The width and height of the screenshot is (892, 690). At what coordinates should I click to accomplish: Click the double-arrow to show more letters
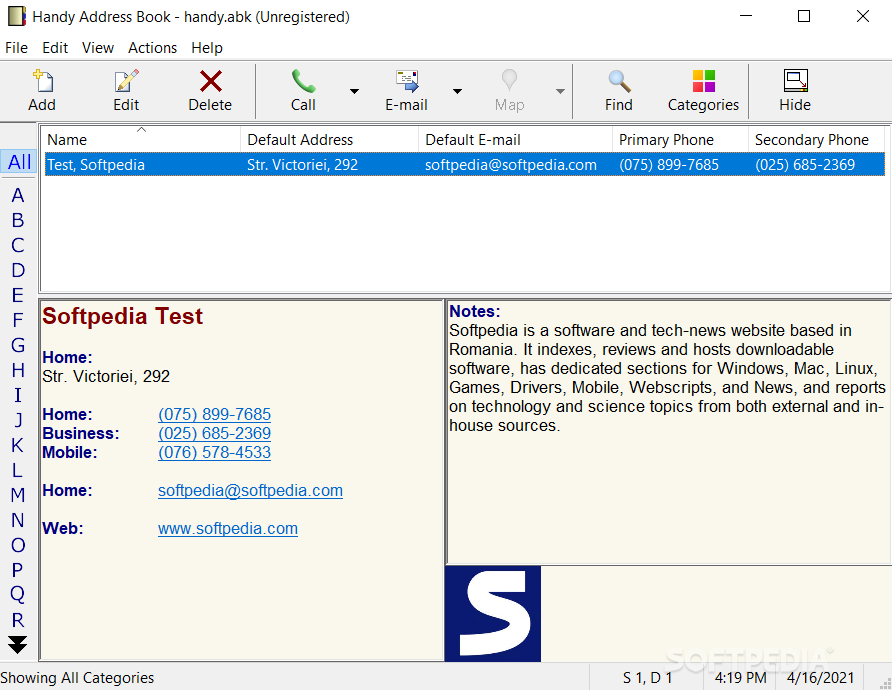[18, 644]
